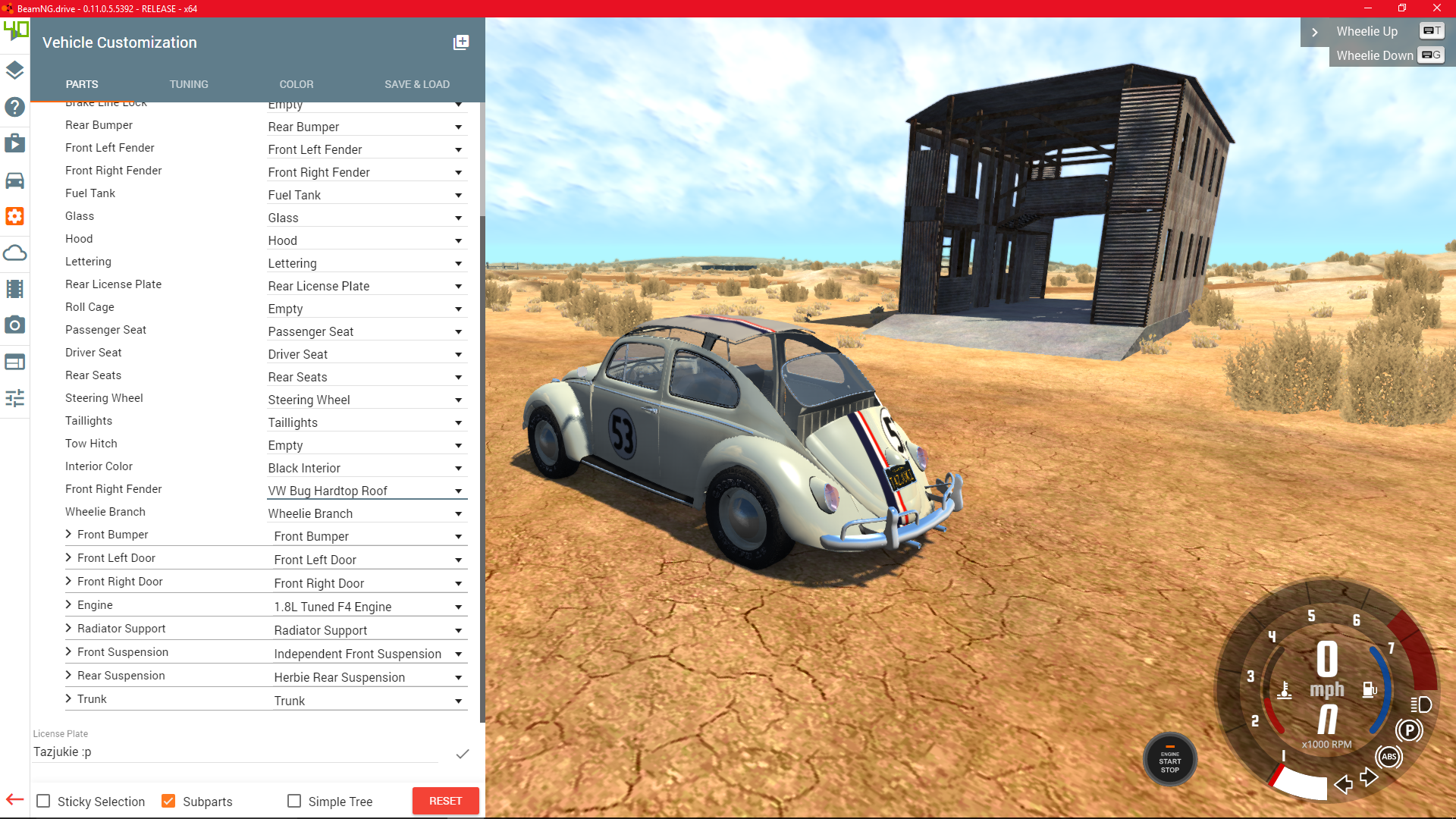
Task: Click the cloud icon in sidebar
Action: (x=14, y=253)
